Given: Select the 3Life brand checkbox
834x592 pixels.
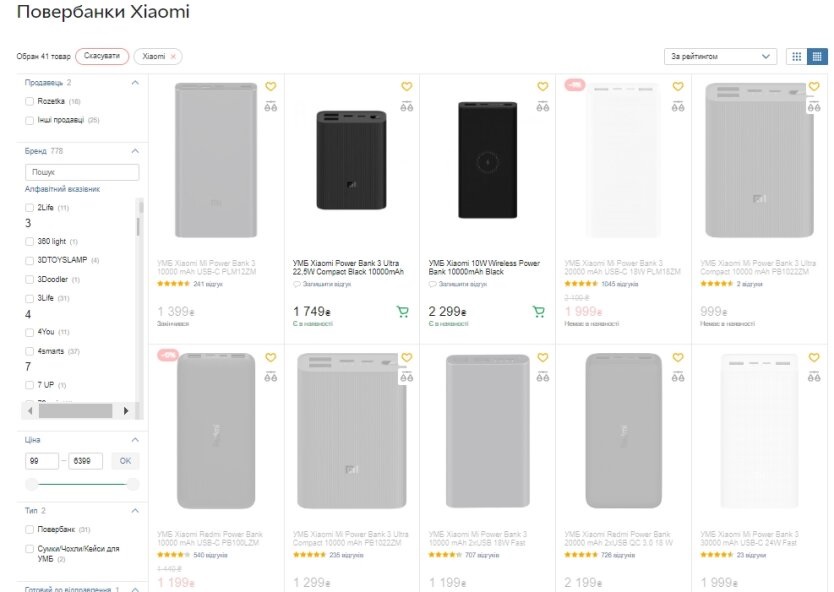Looking at the screenshot, I should [29, 298].
